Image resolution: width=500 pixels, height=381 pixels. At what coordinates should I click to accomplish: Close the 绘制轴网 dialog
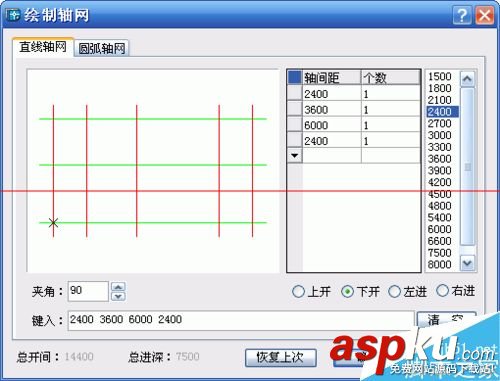coord(484,15)
